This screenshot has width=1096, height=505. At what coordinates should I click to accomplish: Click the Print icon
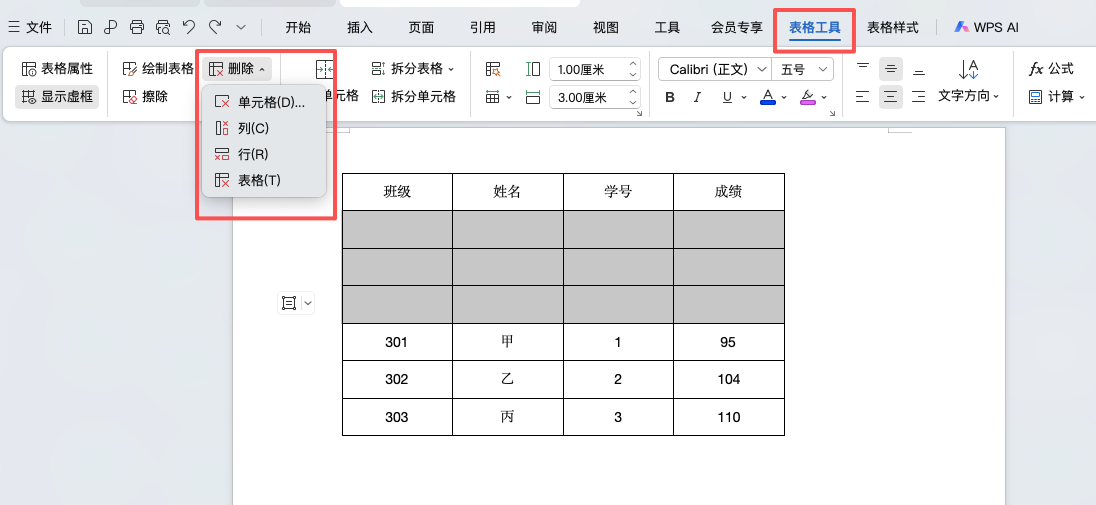click(x=137, y=27)
